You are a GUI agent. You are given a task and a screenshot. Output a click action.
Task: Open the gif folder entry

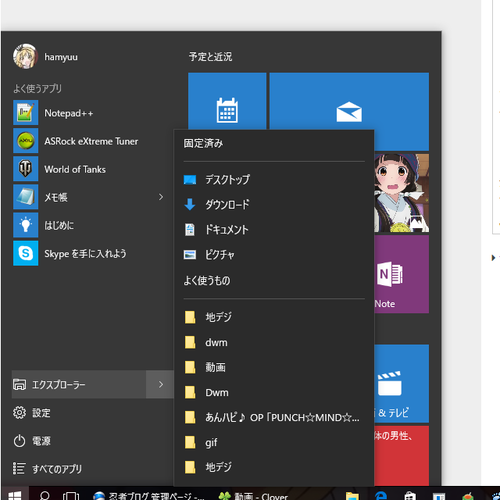[273, 442]
